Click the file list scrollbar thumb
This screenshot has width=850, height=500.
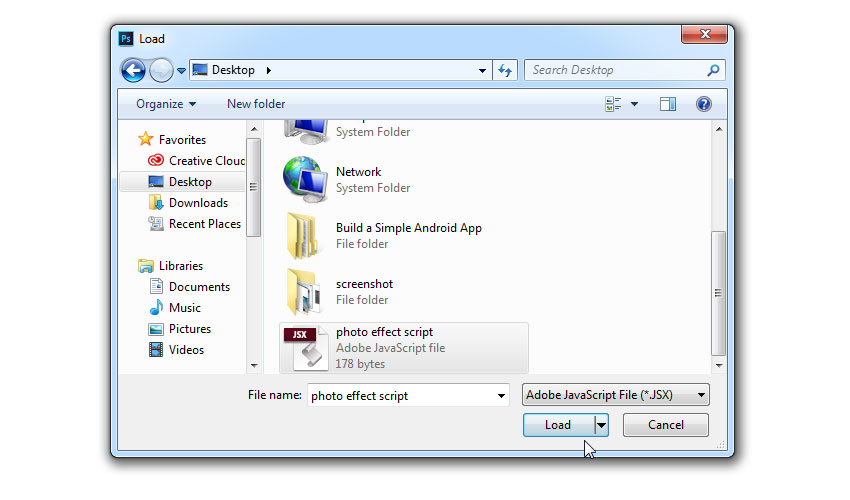(x=718, y=293)
